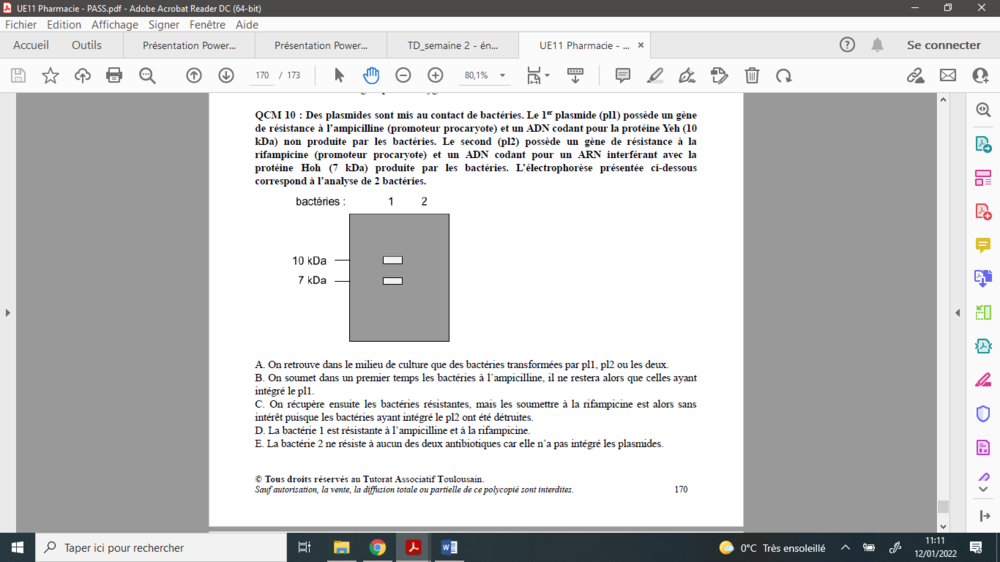Go to previous page arrow
Viewport: 1000px width, 562px height.
point(194,75)
